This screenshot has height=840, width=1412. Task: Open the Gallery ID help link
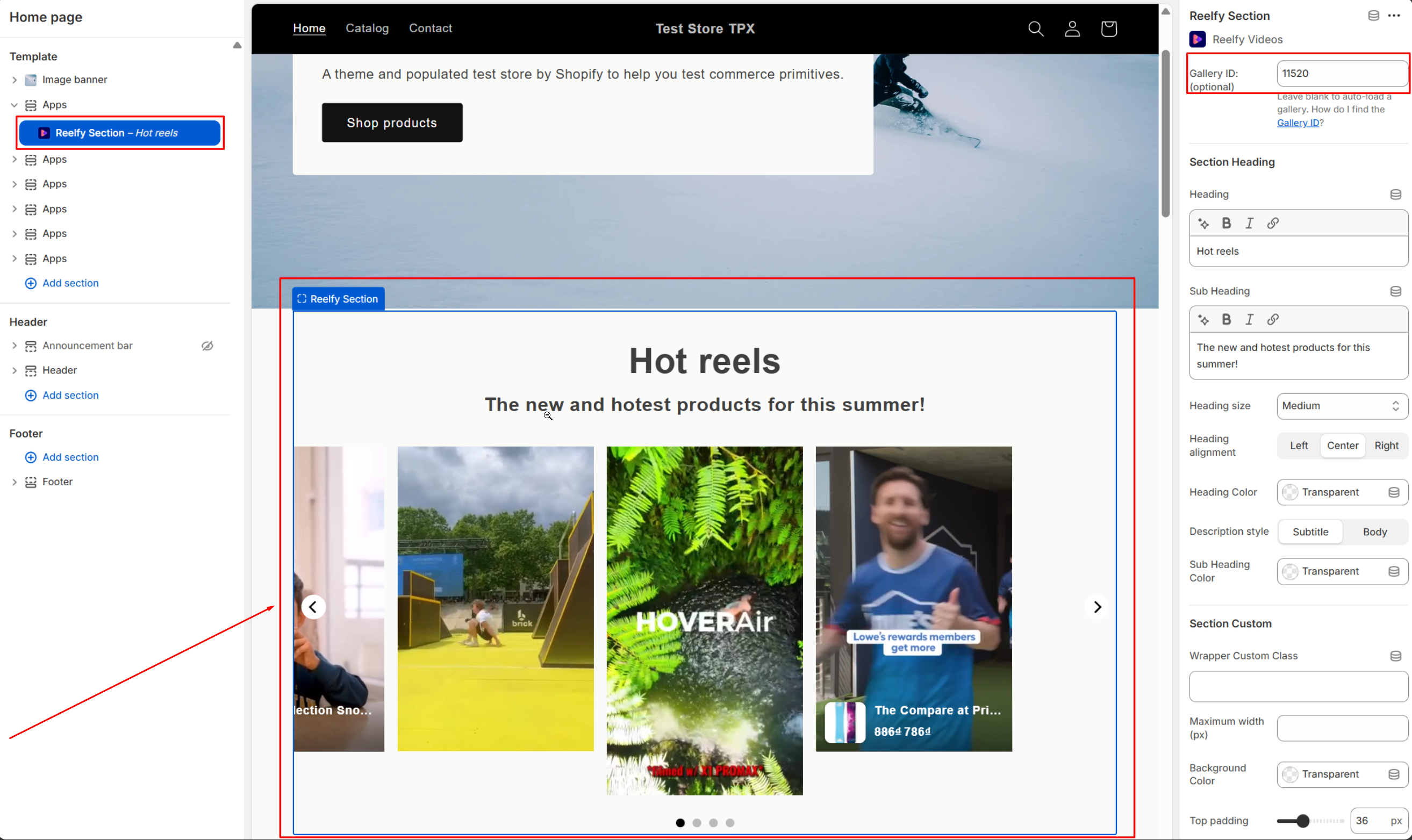[1298, 123]
